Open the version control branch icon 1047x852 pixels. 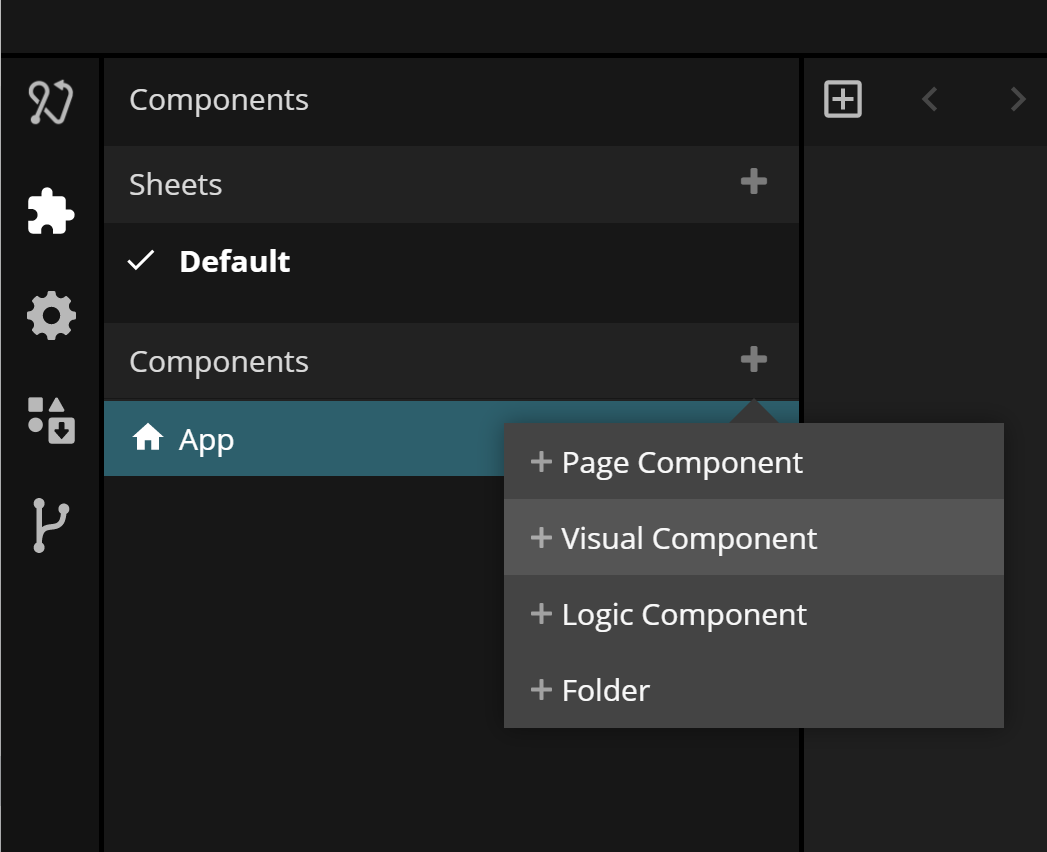pyautogui.click(x=51, y=526)
